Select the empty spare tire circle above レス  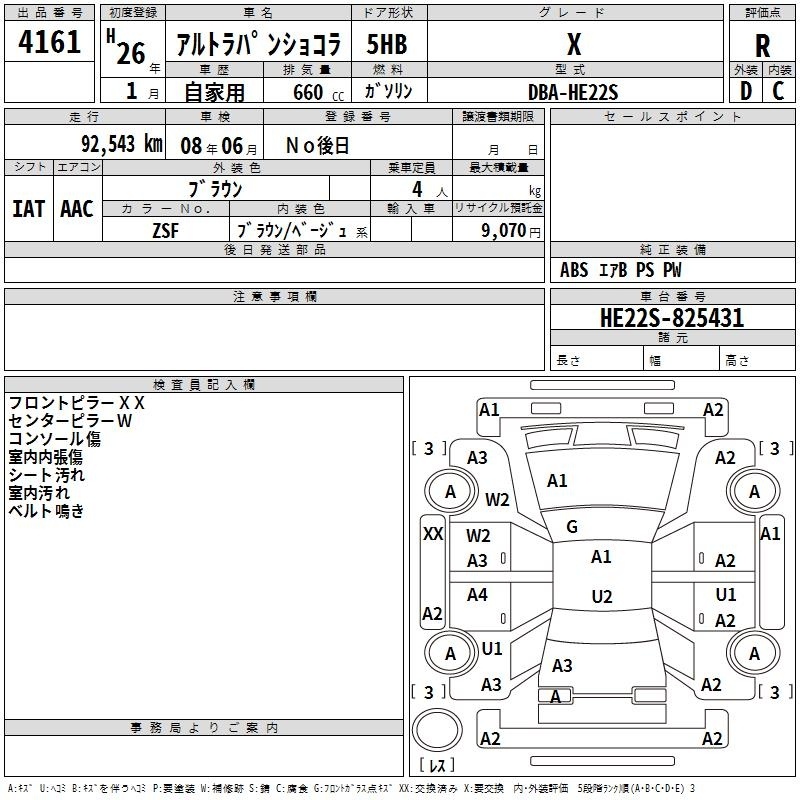[438, 731]
